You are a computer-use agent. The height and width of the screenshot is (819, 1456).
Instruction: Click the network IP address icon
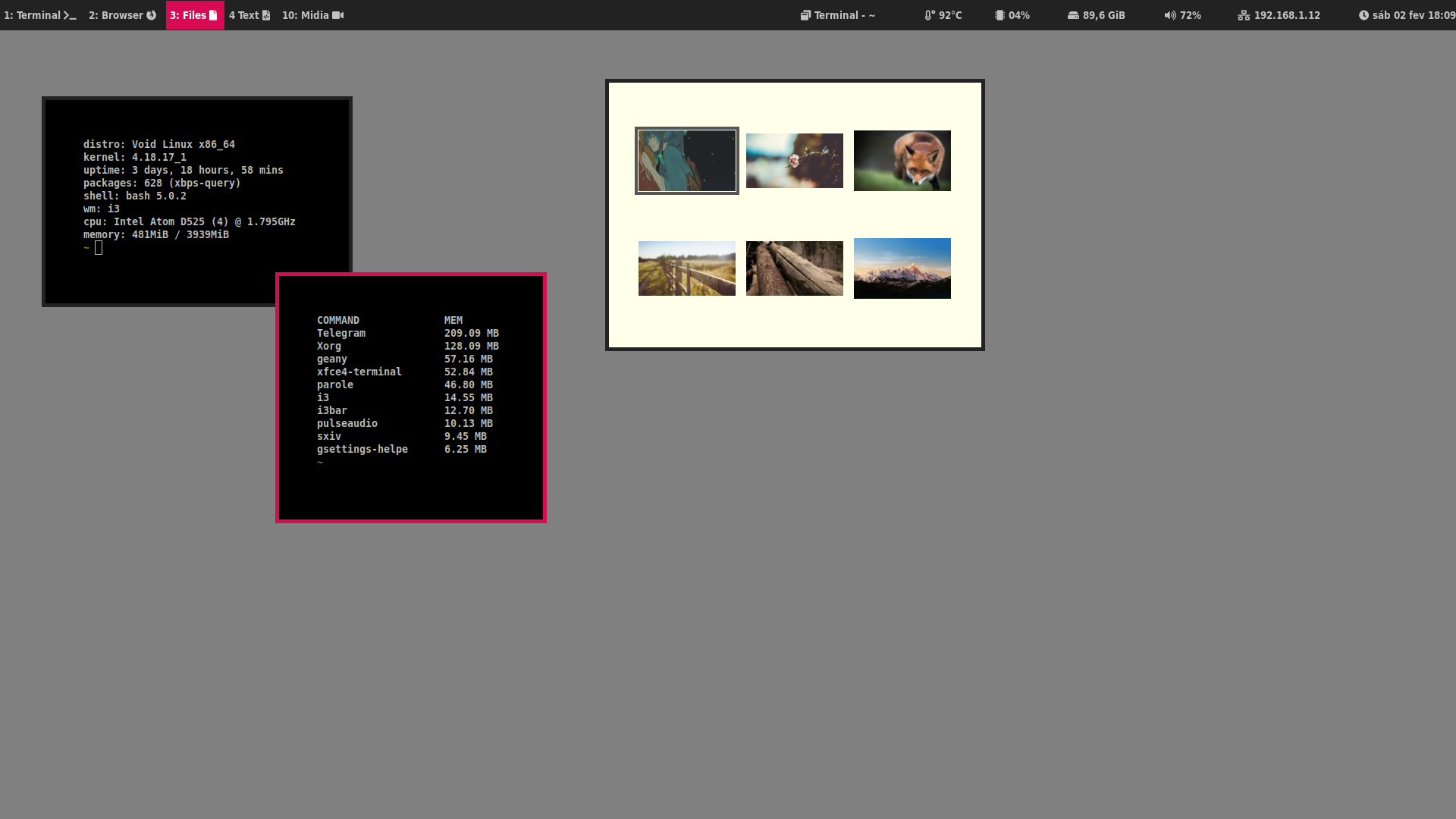pos(1244,15)
